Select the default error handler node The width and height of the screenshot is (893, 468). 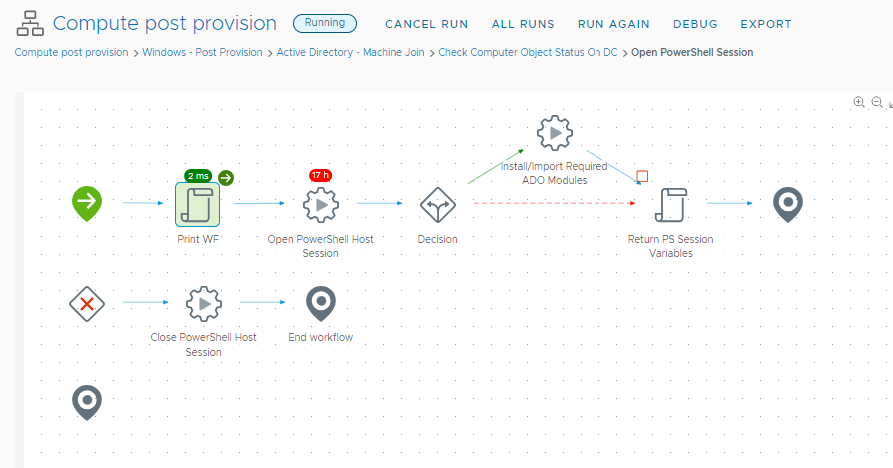[x=87, y=303]
